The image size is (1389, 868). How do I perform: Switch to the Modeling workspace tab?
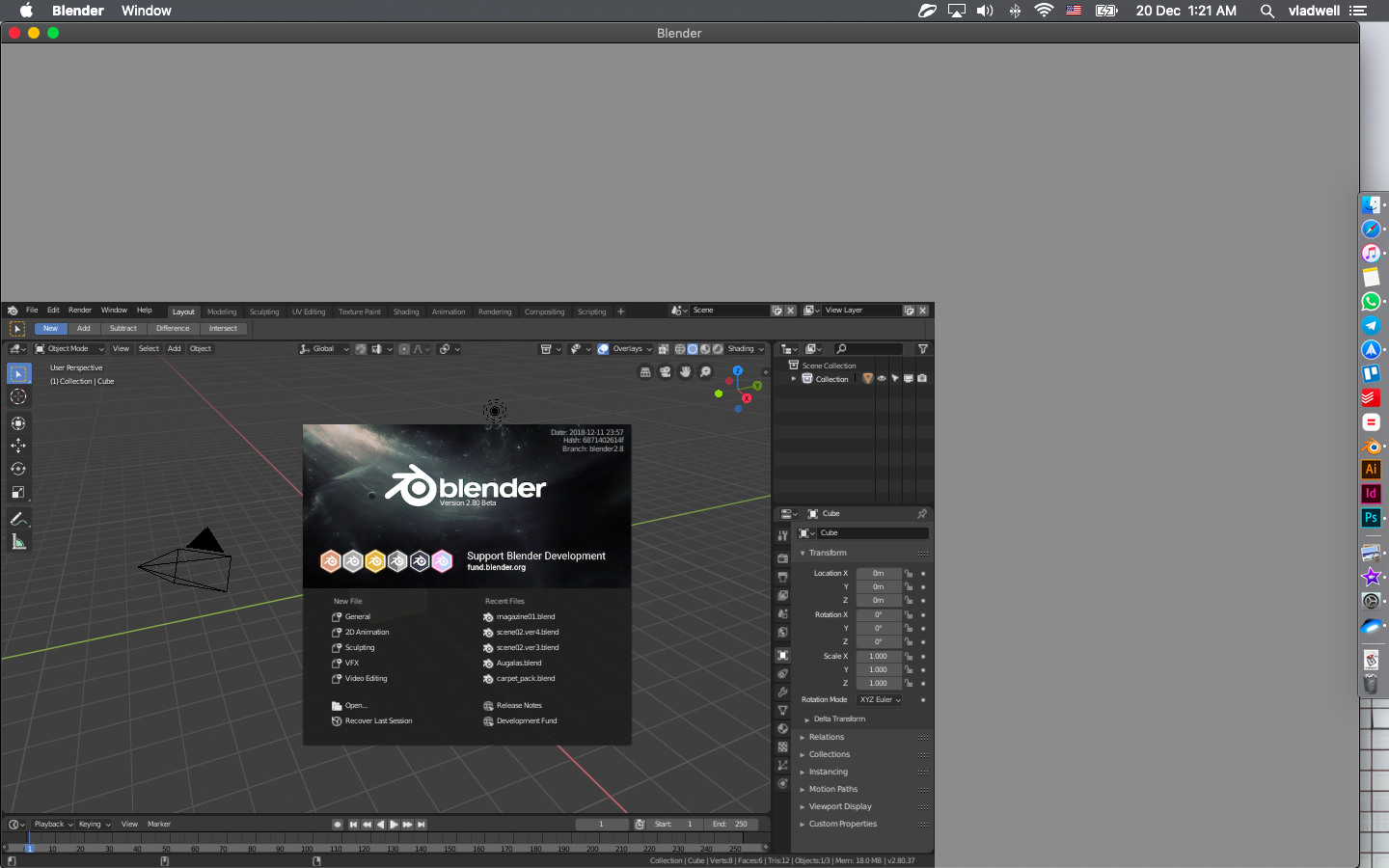pos(222,312)
